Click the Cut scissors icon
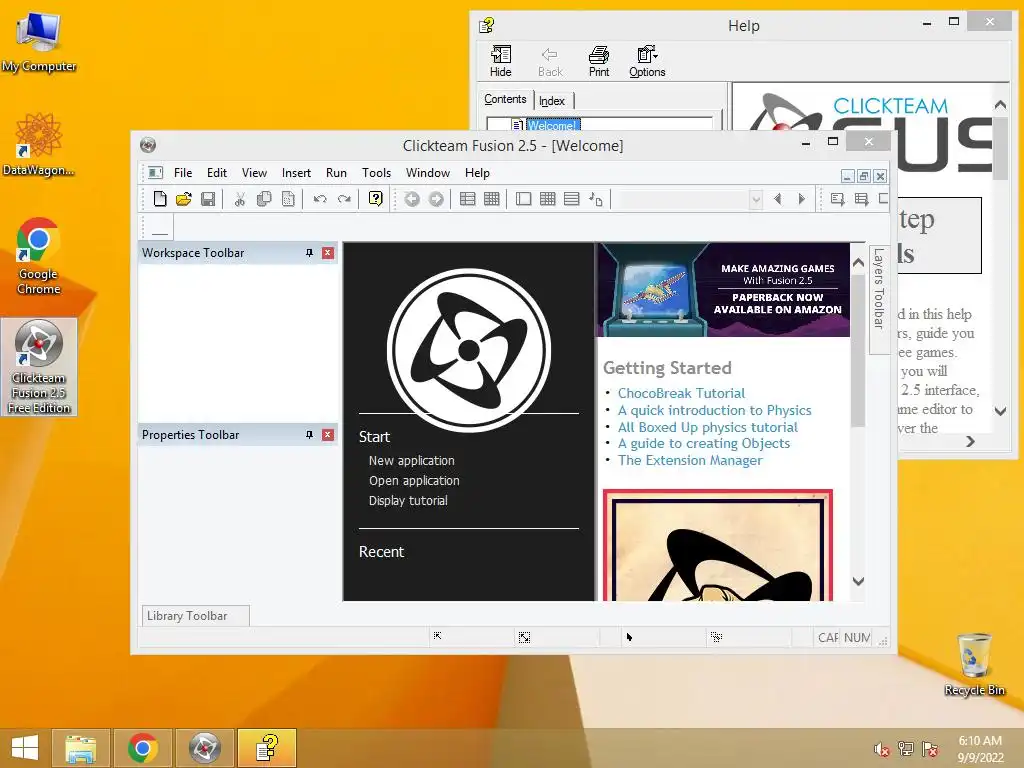Screen dimensions: 1024x768 tap(240, 199)
